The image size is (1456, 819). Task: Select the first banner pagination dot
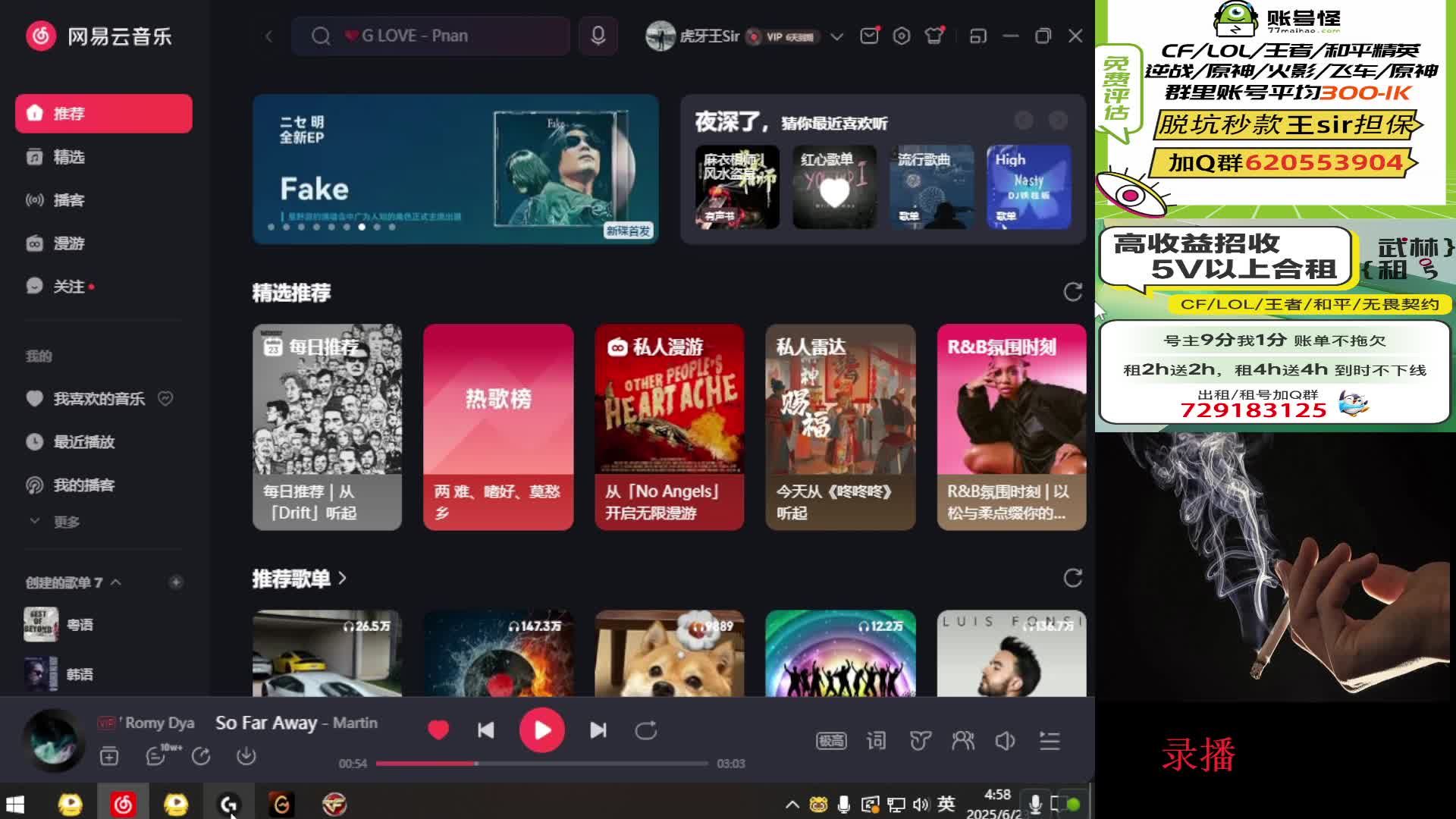point(271,227)
